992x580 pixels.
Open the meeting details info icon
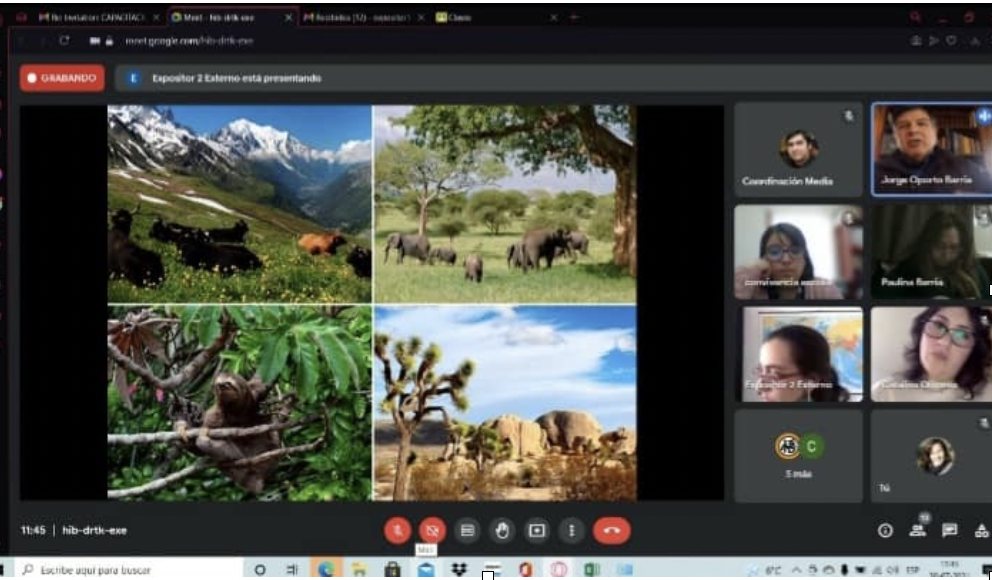pos(885,530)
